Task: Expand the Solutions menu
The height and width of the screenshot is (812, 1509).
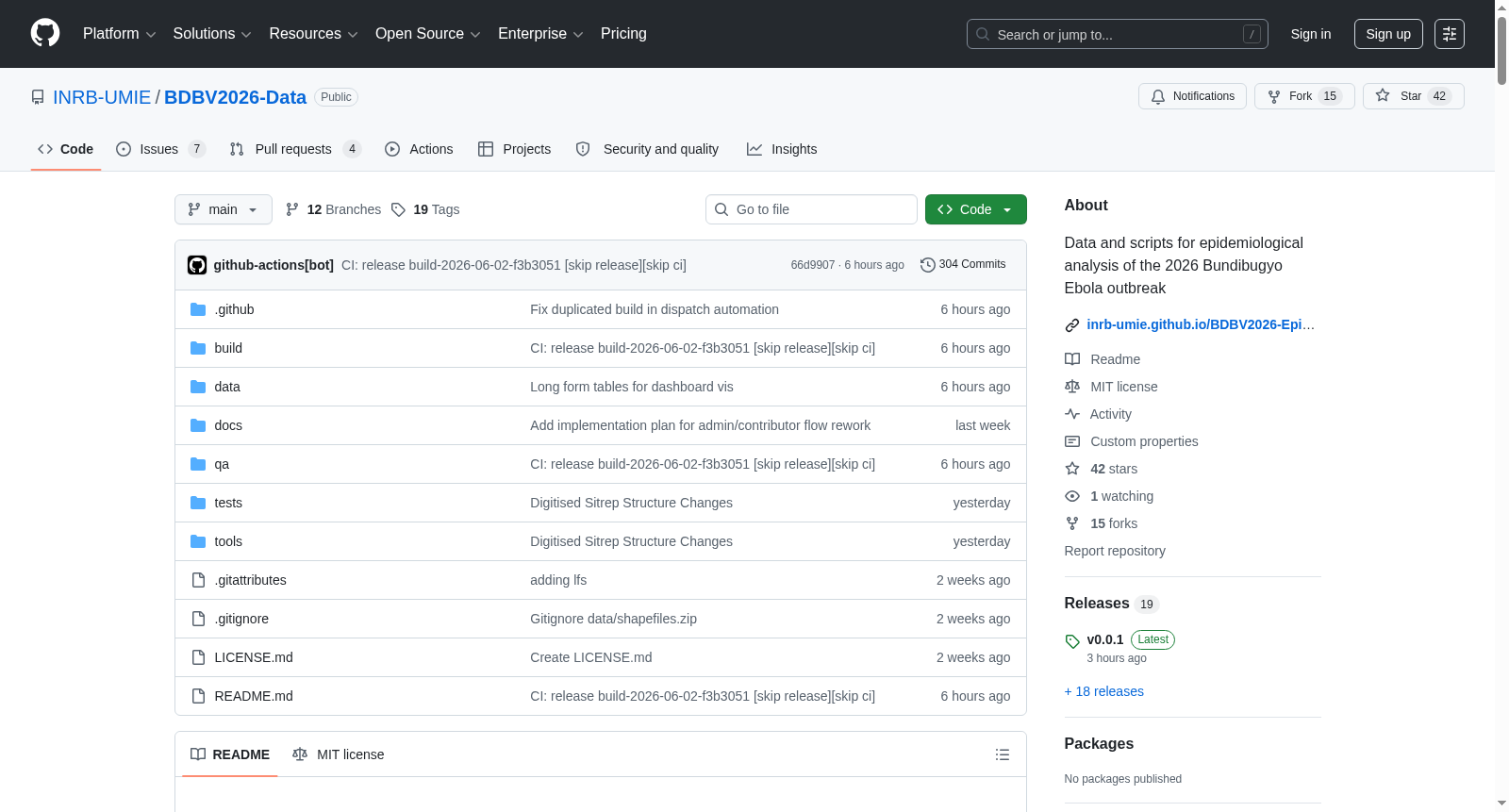Action: click(212, 34)
